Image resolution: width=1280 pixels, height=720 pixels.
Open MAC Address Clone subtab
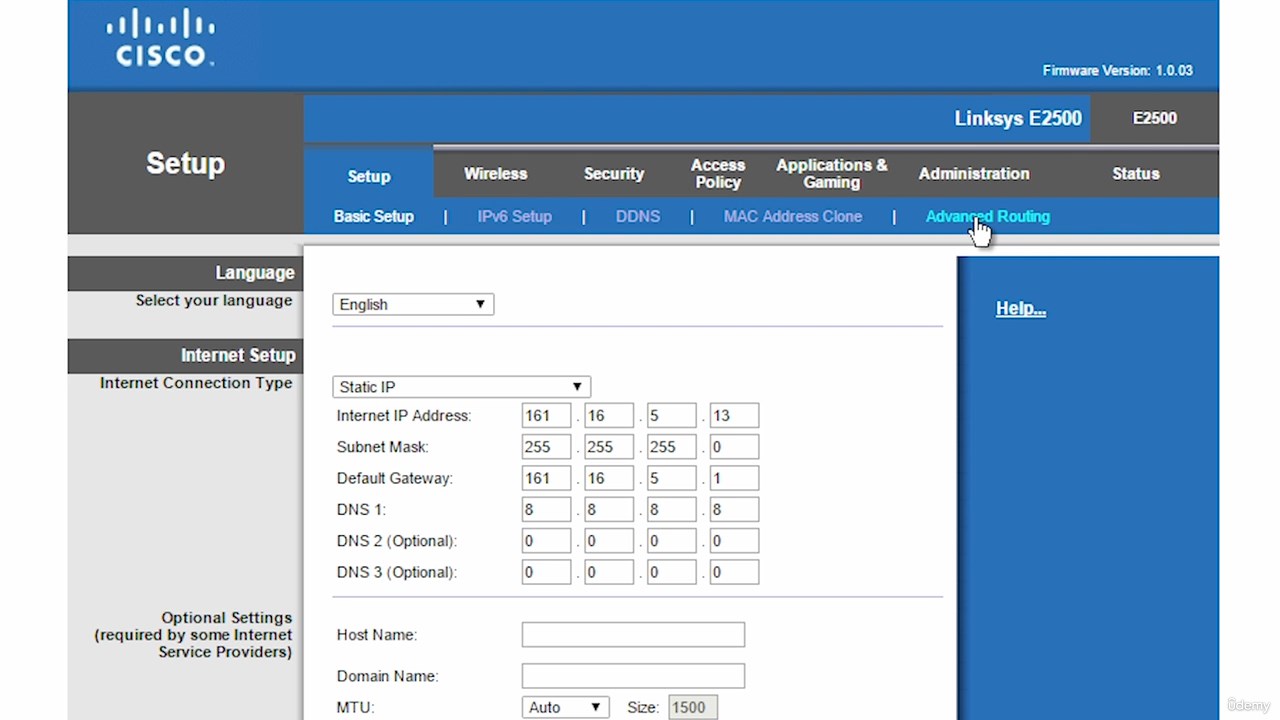pos(793,216)
